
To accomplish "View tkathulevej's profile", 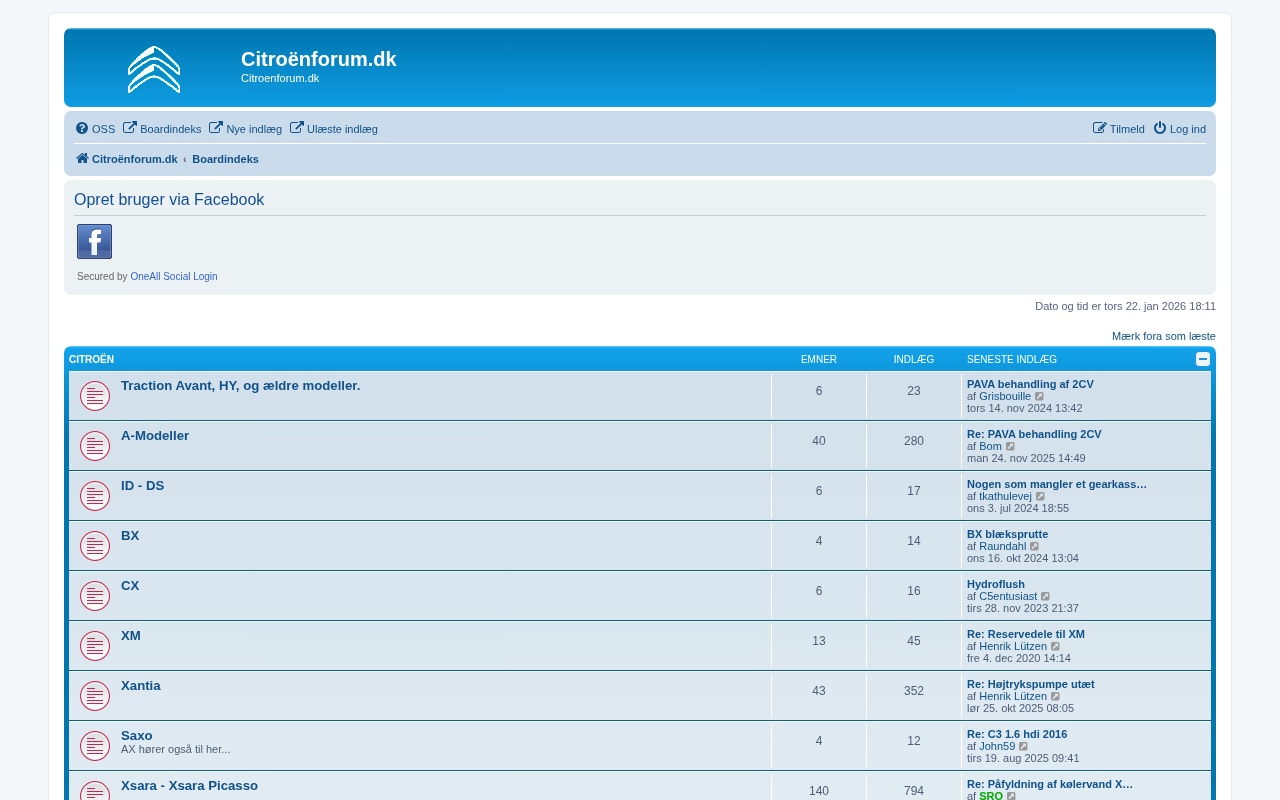I will 1005,496.
